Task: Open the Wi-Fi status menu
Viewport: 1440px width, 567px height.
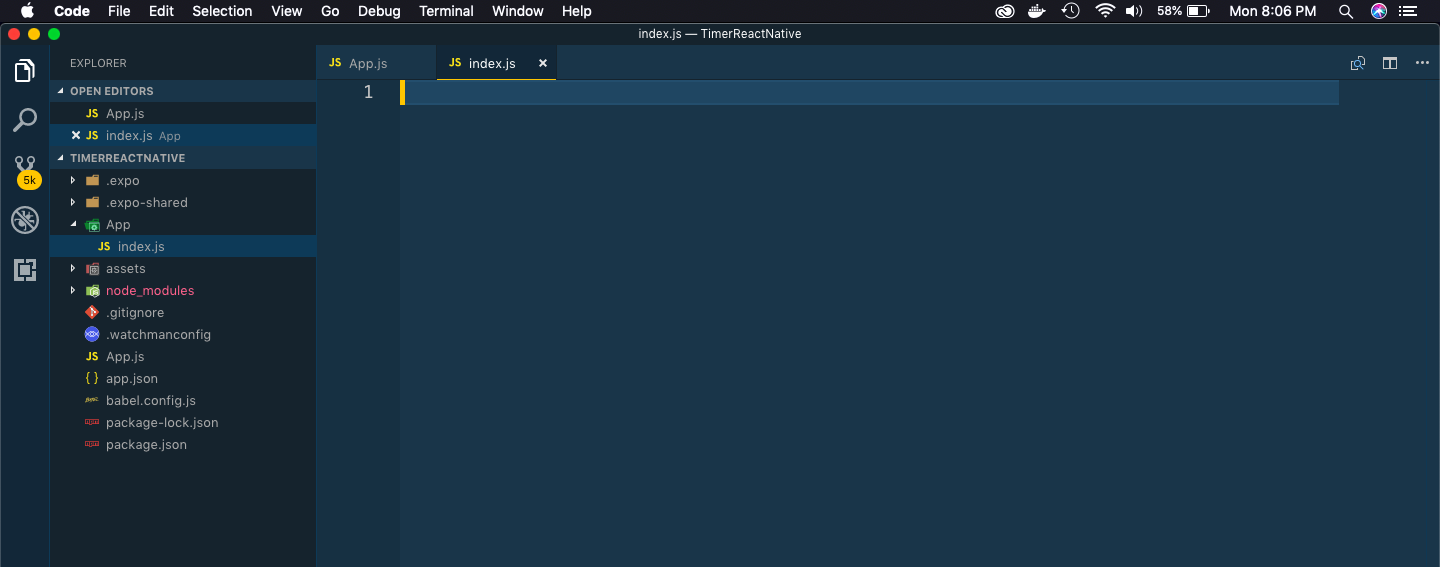Action: tap(1105, 11)
